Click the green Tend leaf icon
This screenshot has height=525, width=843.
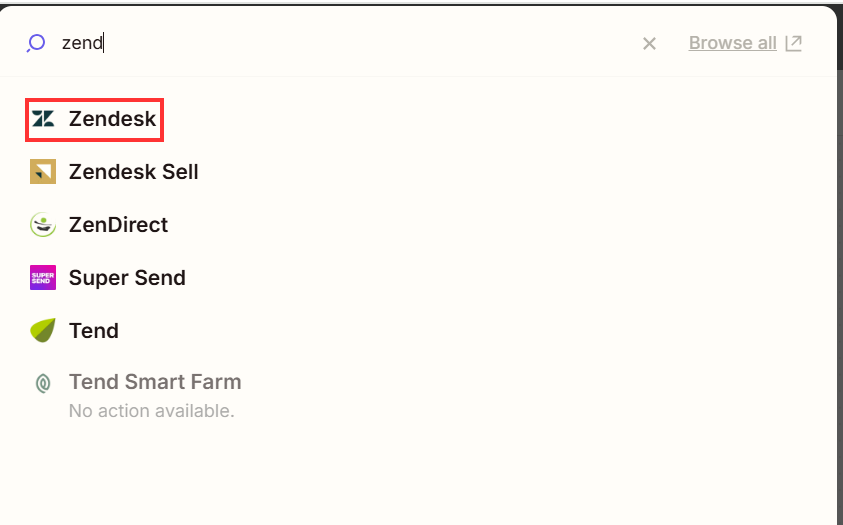pyautogui.click(x=43, y=331)
